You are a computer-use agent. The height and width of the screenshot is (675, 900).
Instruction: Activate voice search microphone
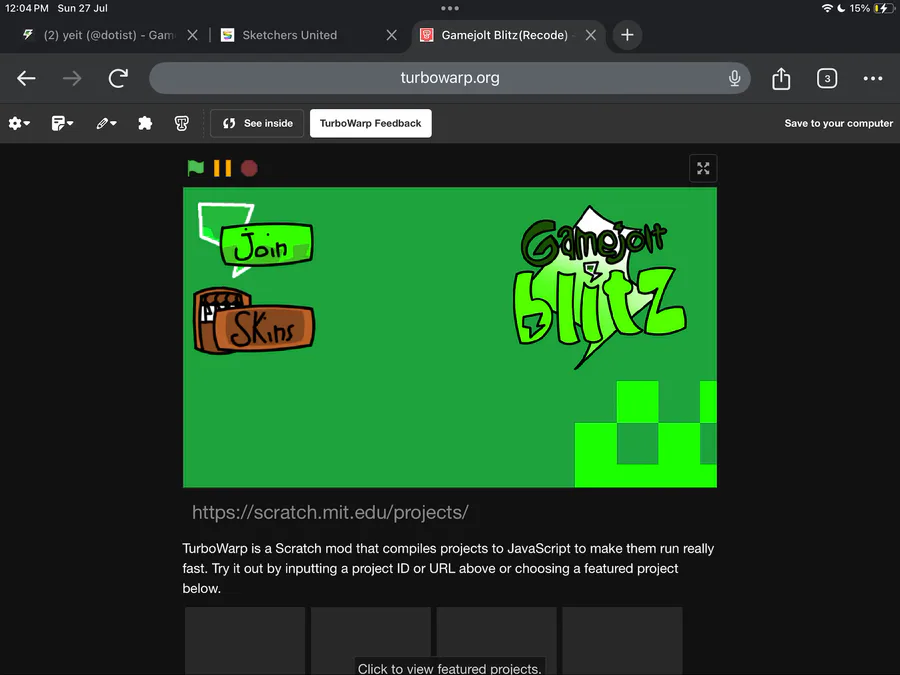(734, 78)
